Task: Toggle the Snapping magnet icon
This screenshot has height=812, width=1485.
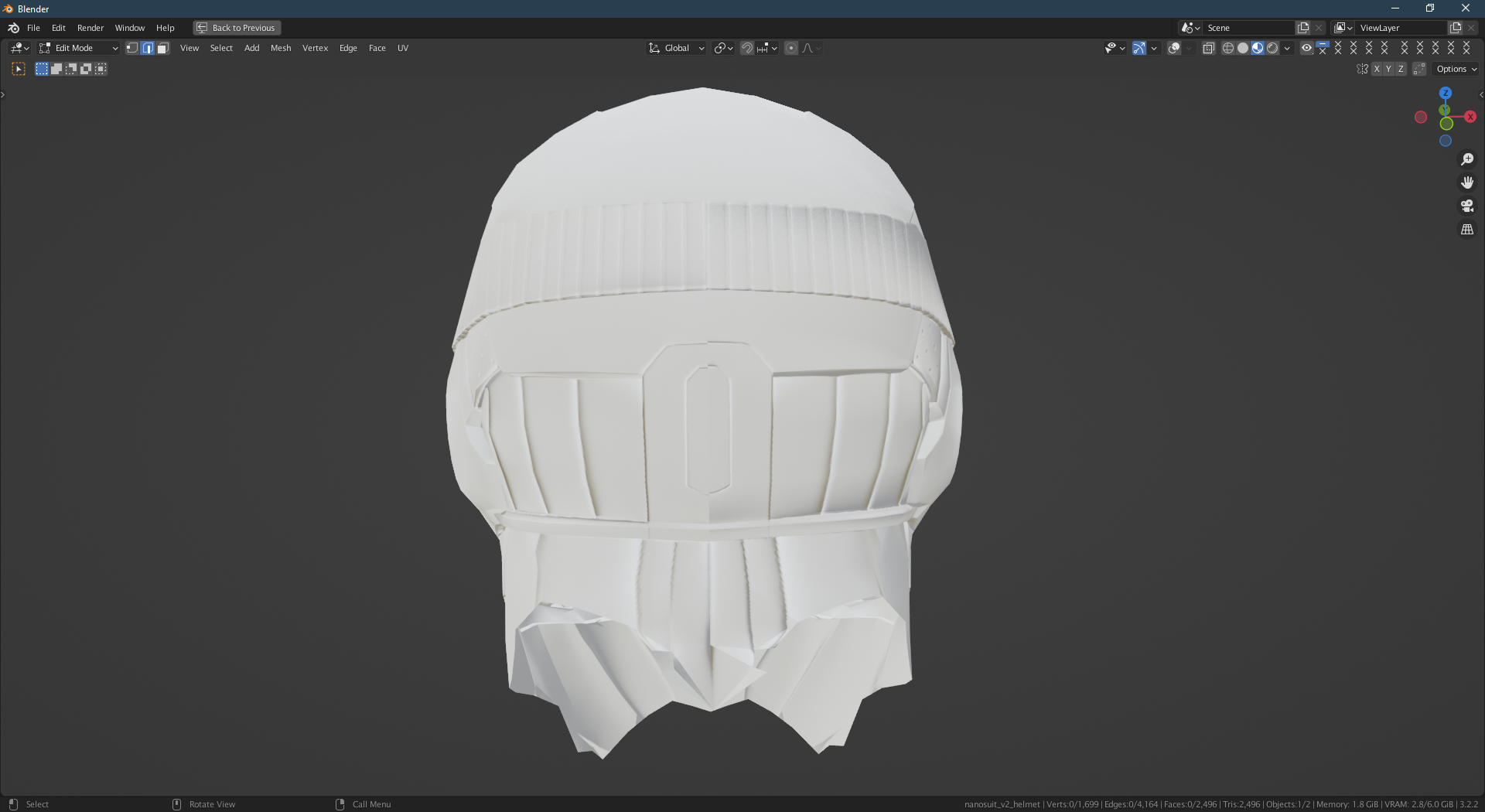Action: 747,48
